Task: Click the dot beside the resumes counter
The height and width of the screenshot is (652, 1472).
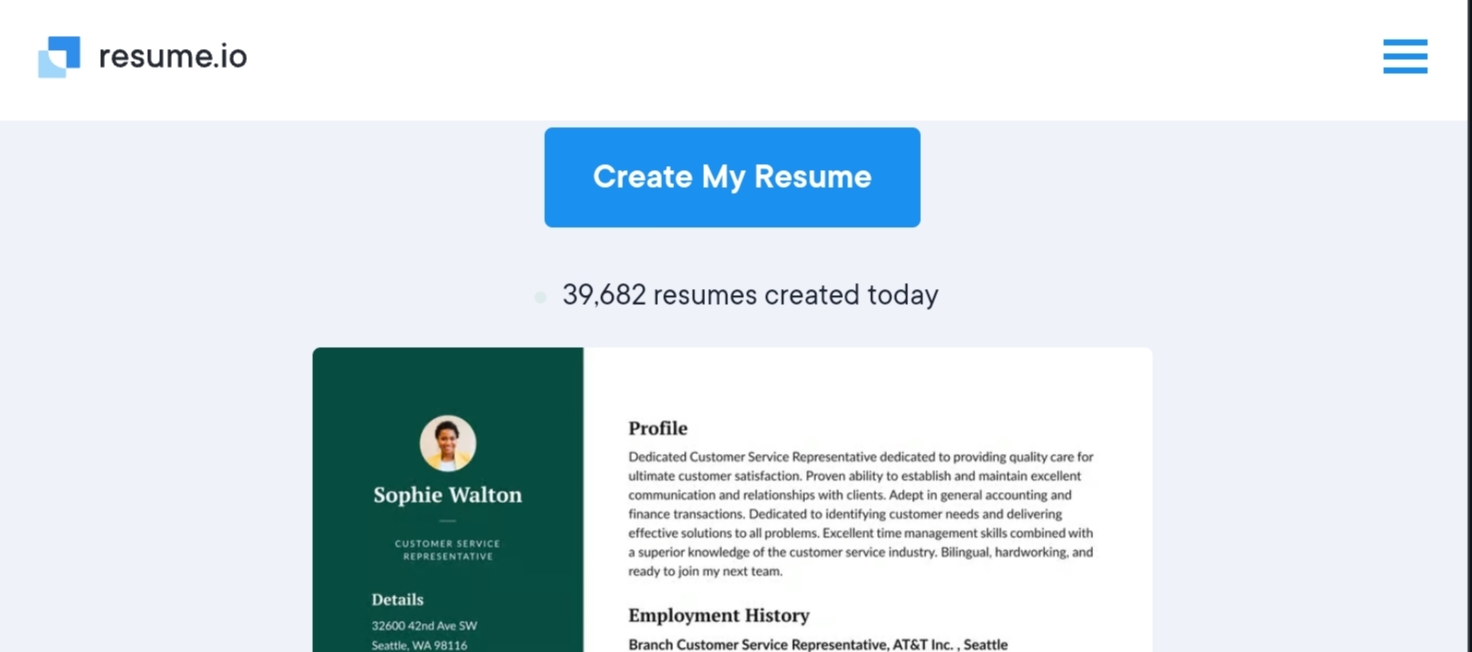Action: point(540,297)
